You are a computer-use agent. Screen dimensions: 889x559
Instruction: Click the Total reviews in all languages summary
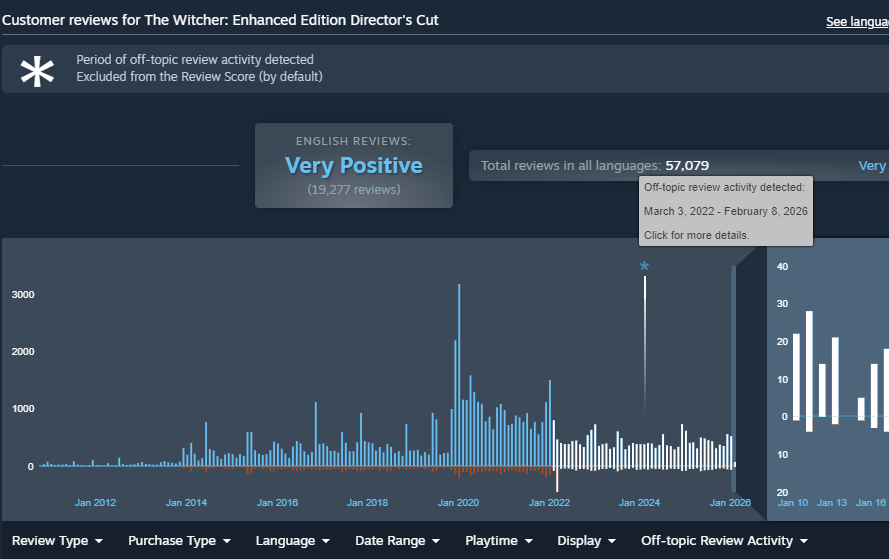click(595, 166)
